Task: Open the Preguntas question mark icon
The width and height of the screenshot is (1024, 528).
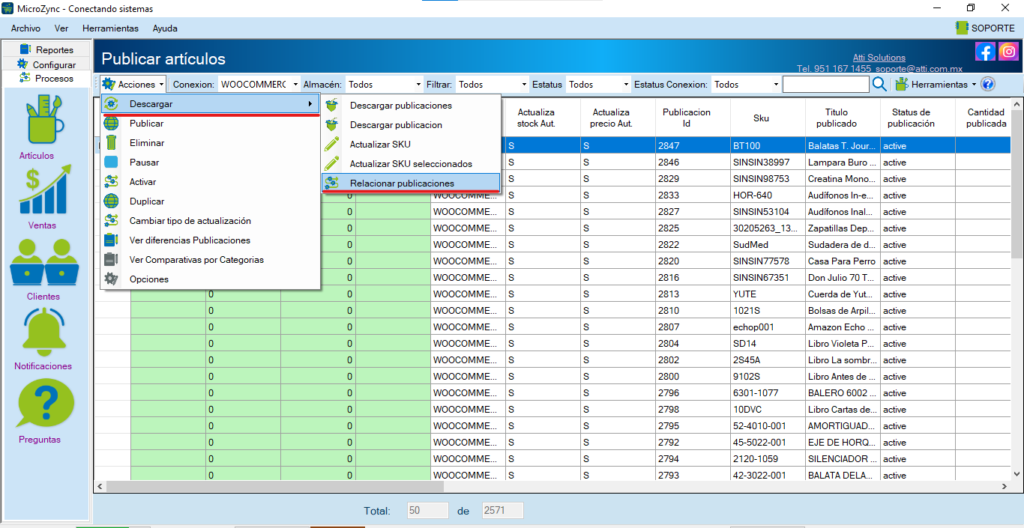Action: (x=45, y=403)
